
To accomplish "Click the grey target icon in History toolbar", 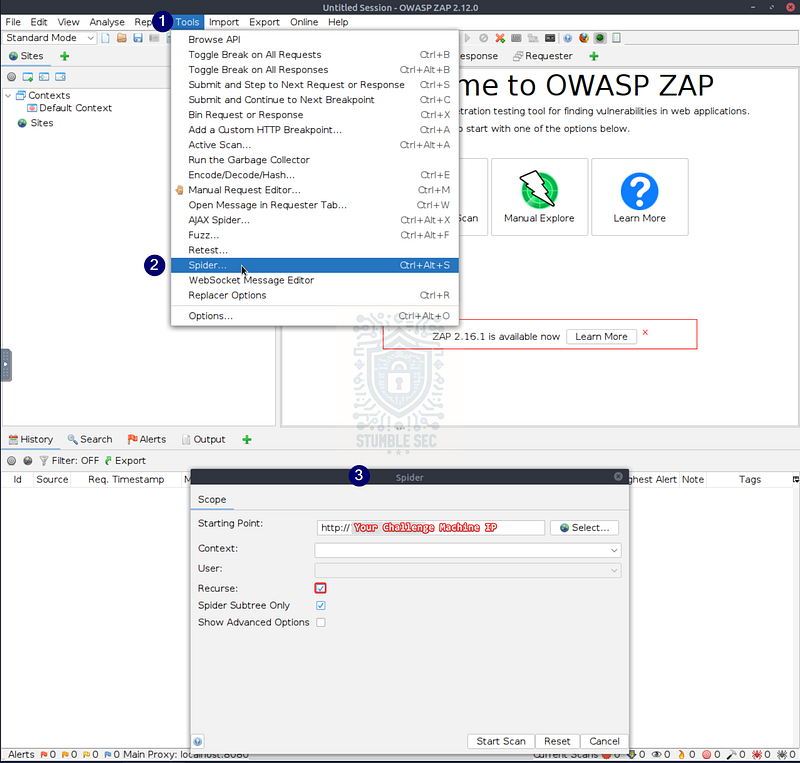I will click(11, 461).
